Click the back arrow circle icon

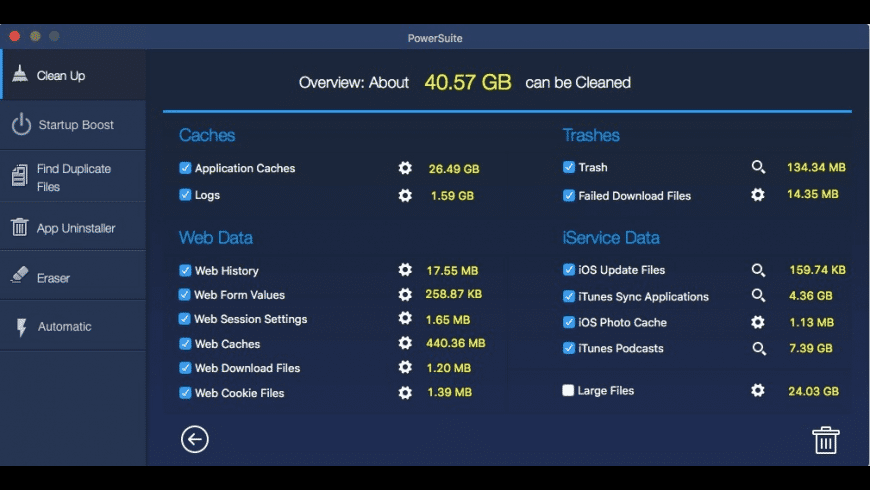pos(195,439)
